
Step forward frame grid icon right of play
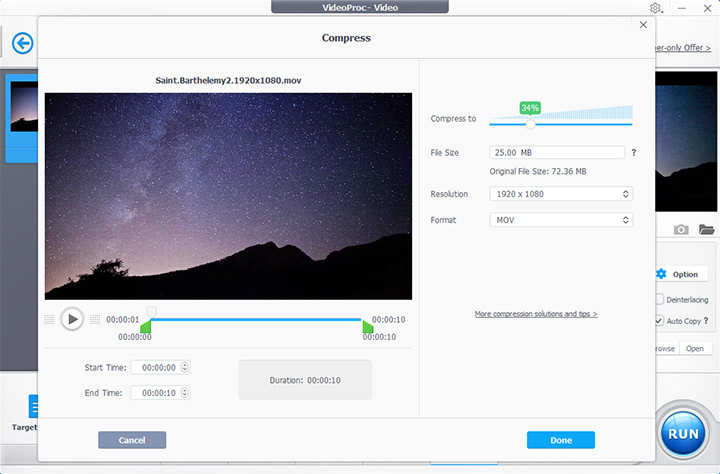tap(95, 319)
